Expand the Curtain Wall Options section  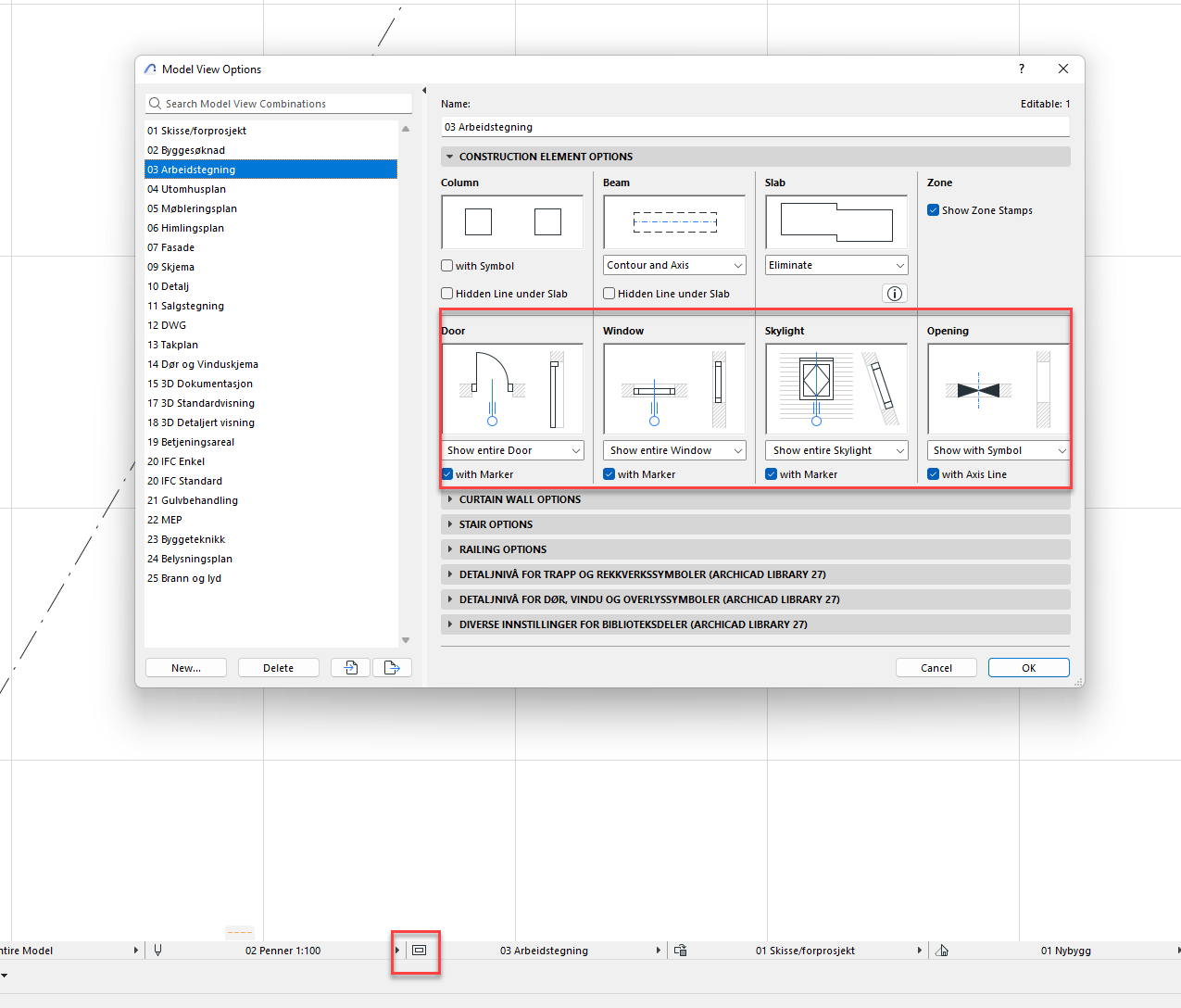tap(520, 499)
